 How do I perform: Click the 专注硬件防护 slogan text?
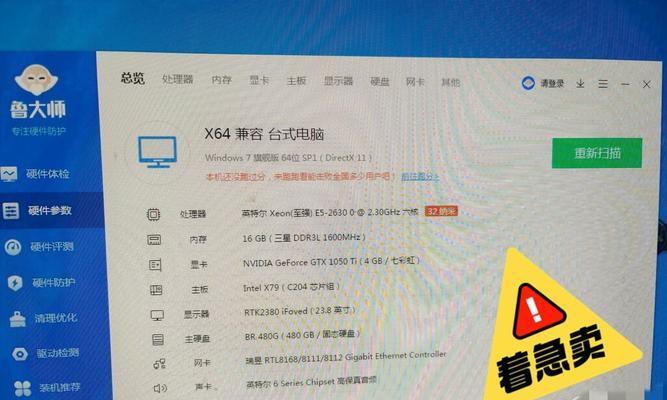point(39,131)
